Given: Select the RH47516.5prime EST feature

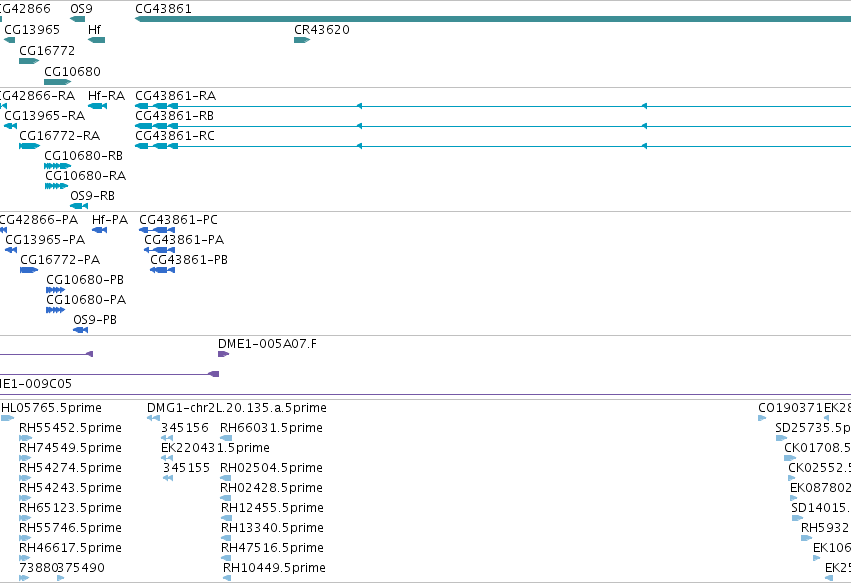Looking at the screenshot, I should coord(226,558).
